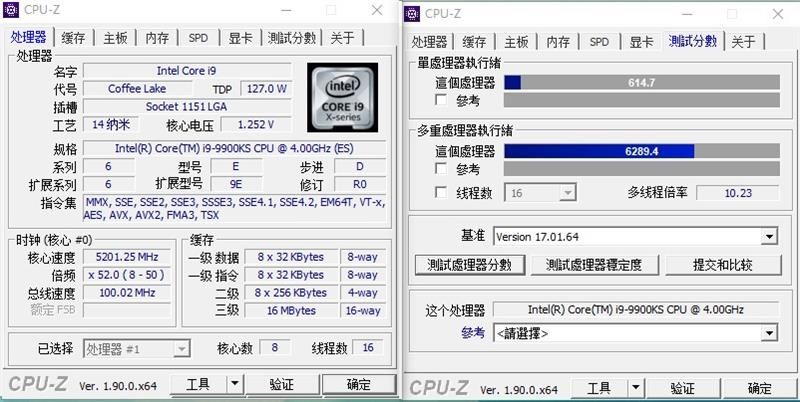Click the 多线程倍率 value 10.23
Image resolution: width=800 pixels, height=402 pixels.
tap(738, 193)
